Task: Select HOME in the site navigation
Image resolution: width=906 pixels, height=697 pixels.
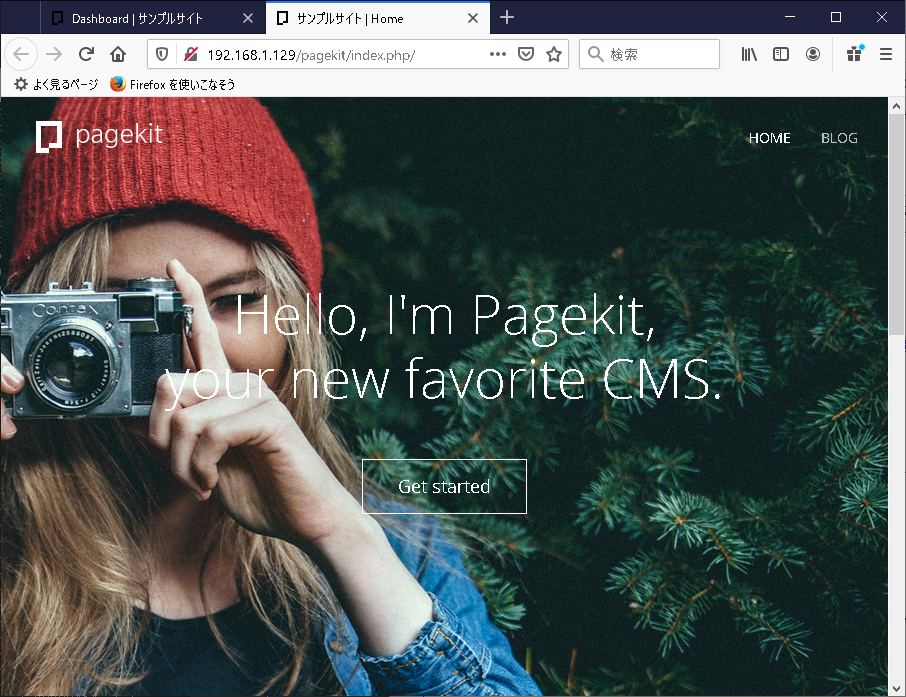Action: [x=768, y=138]
